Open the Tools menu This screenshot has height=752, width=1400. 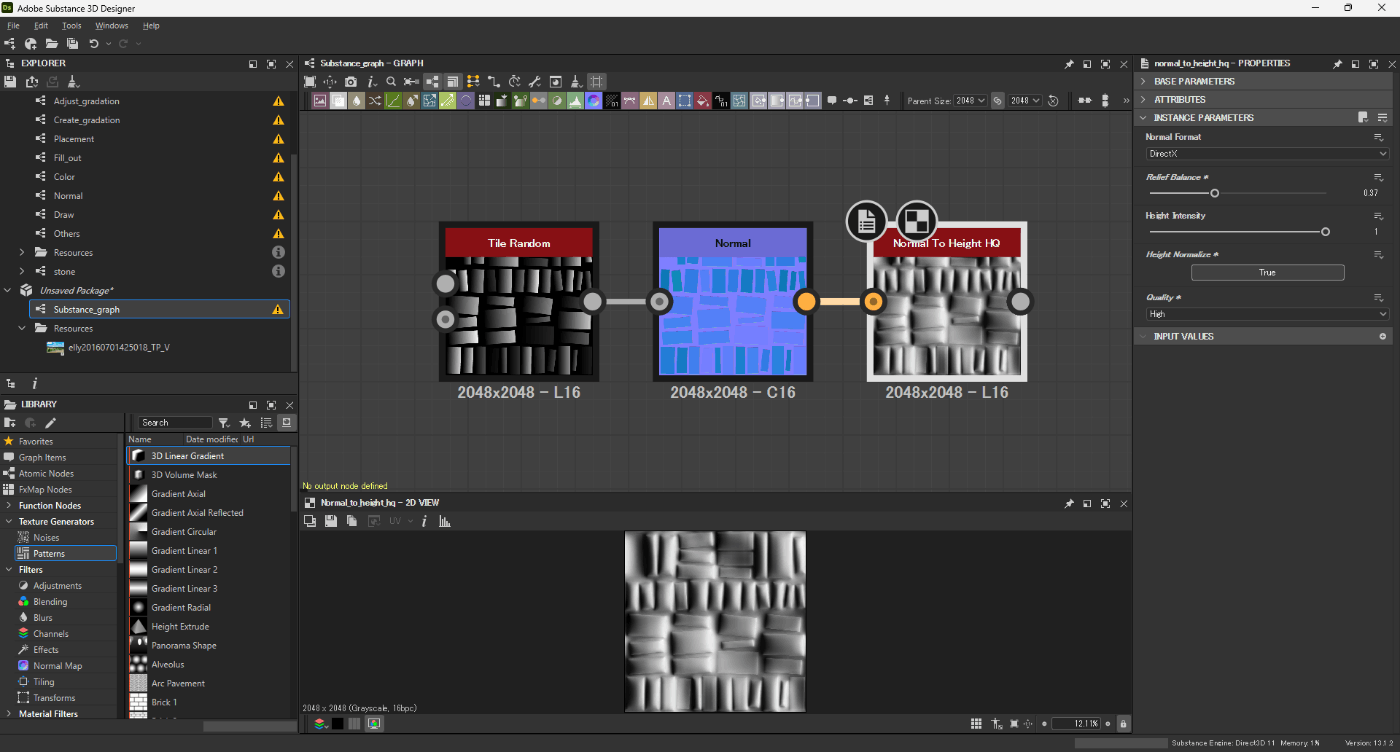coord(71,25)
